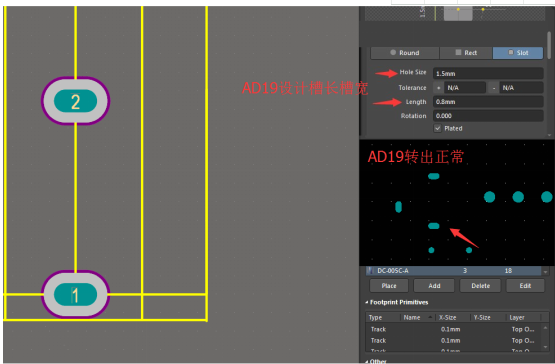Image resolution: width=555 pixels, height=364 pixels.
Task: Click the Hole Size input field
Action: tap(488, 73)
